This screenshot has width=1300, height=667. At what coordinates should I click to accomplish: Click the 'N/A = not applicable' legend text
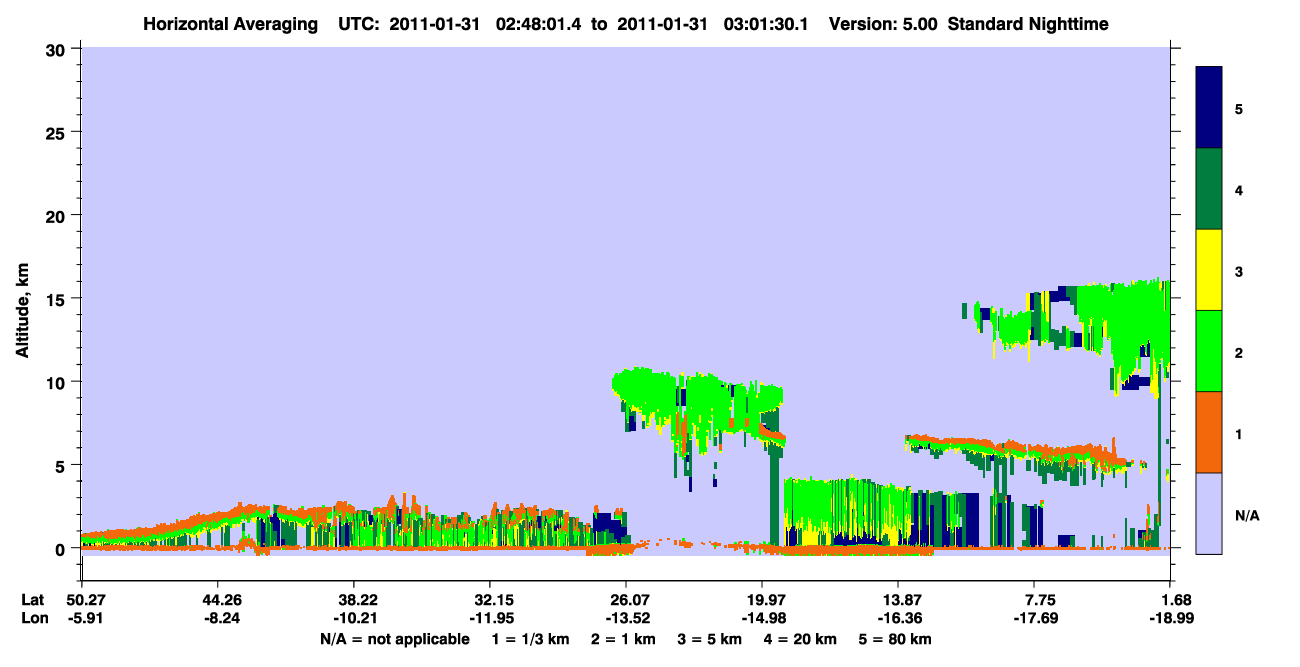(x=394, y=639)
